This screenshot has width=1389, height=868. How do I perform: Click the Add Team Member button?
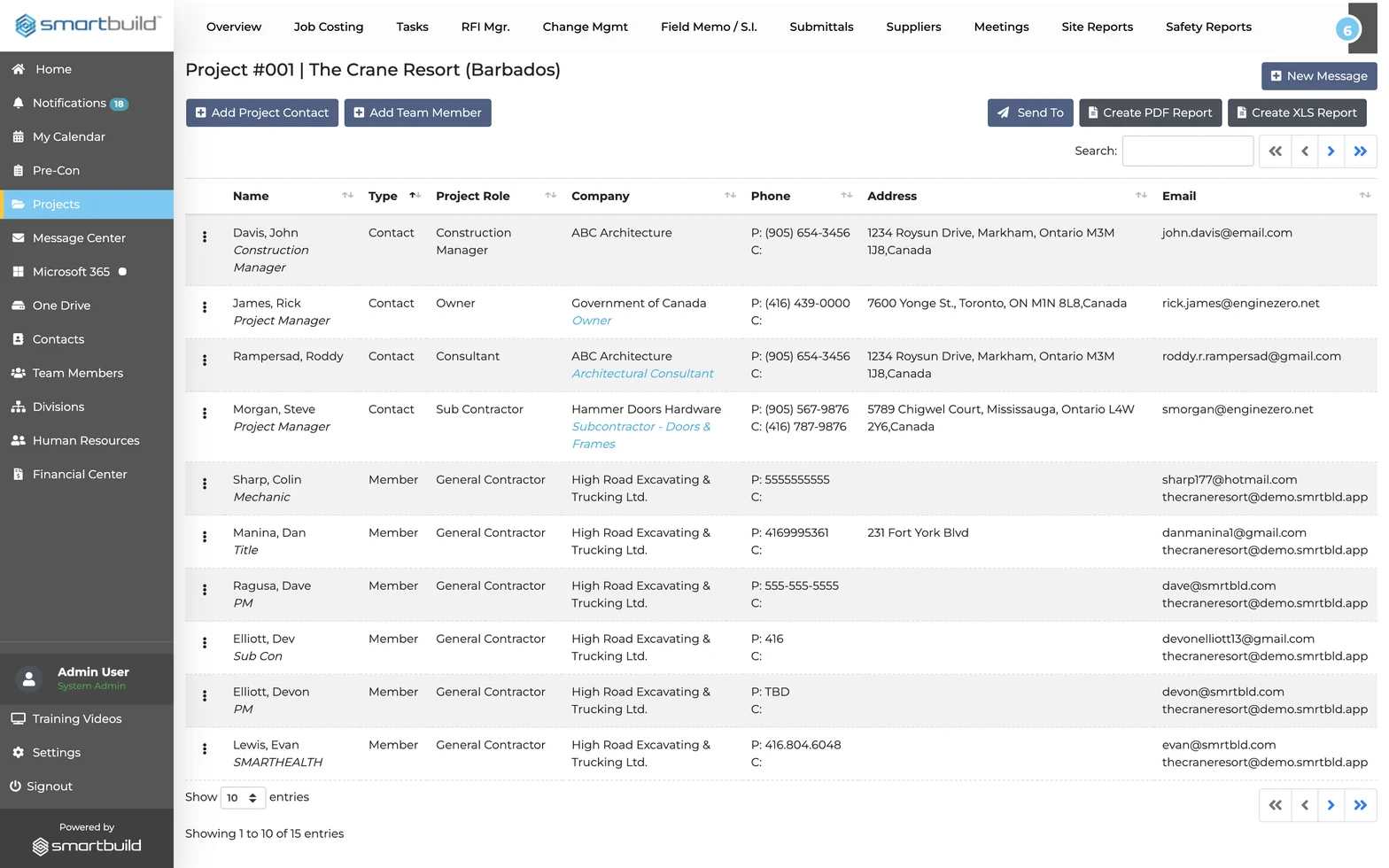tap(418, 112)
